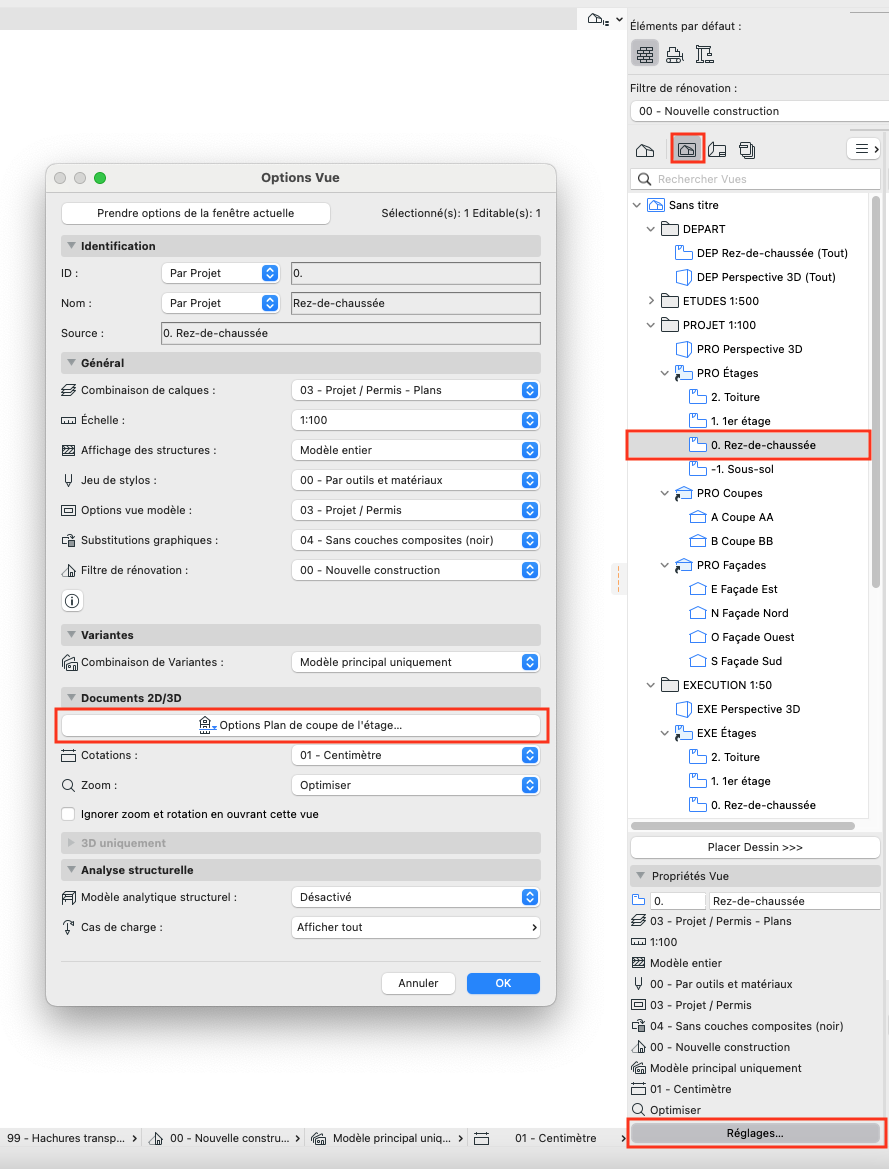Click the dimensions icon in bottom status bar
Viewport: 889px width, 1169px height.
(482, 1138)
